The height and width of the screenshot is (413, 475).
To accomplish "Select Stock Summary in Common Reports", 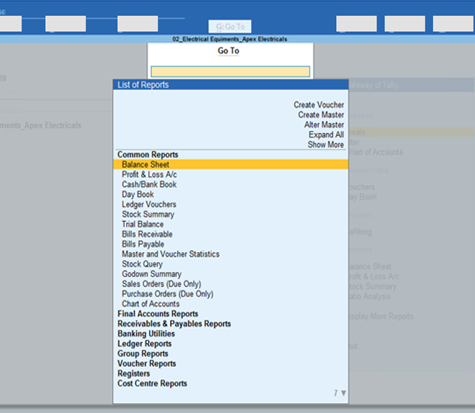I will [148, 214].
